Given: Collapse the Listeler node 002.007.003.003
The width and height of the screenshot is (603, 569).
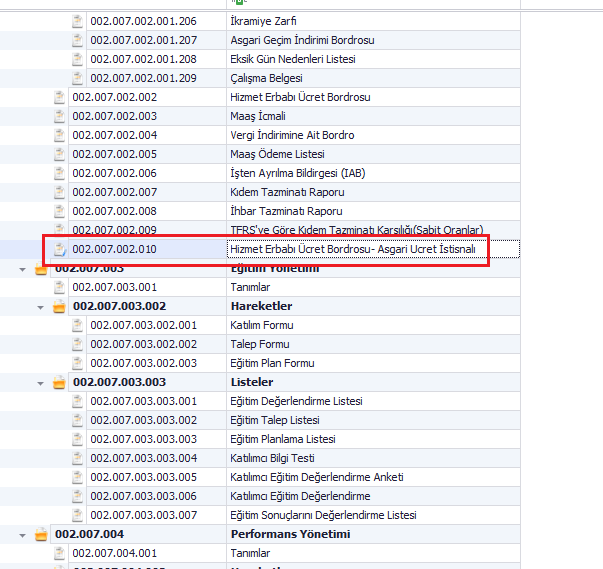Looking at the screenshot, I should tap(41, 382).
